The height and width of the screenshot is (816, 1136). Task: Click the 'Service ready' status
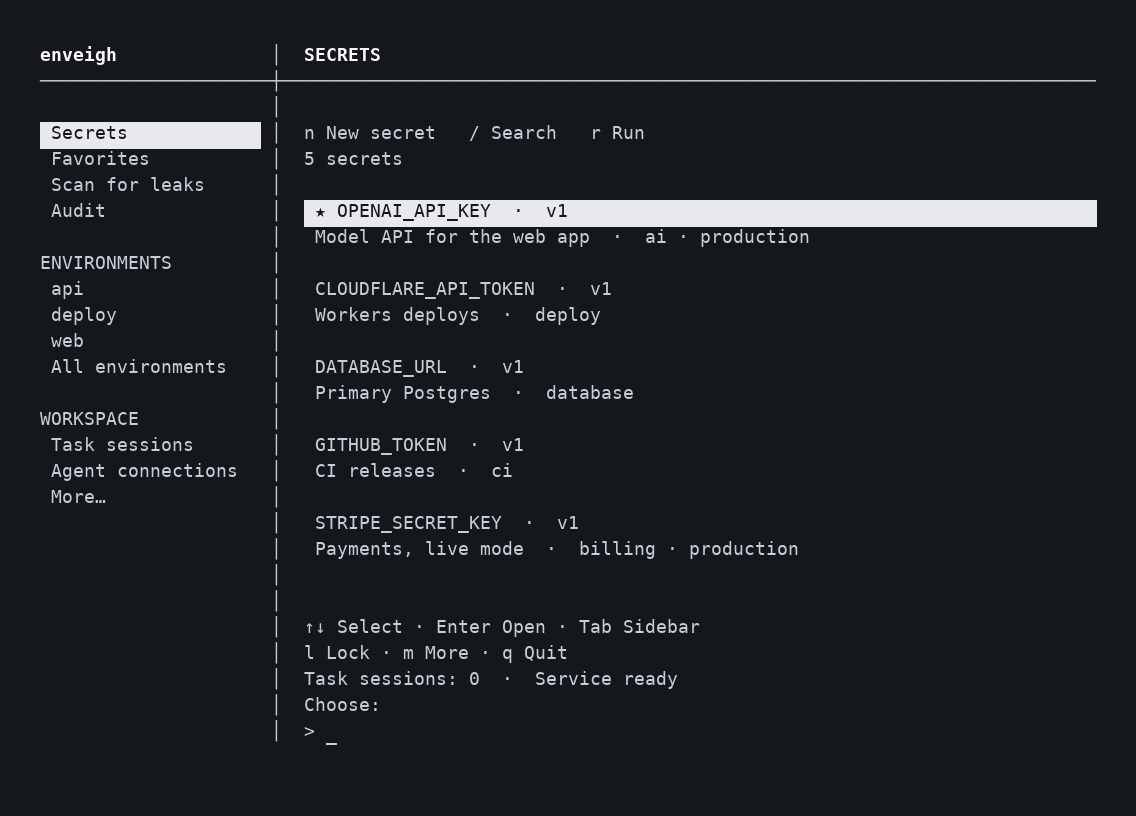(606, 680)
